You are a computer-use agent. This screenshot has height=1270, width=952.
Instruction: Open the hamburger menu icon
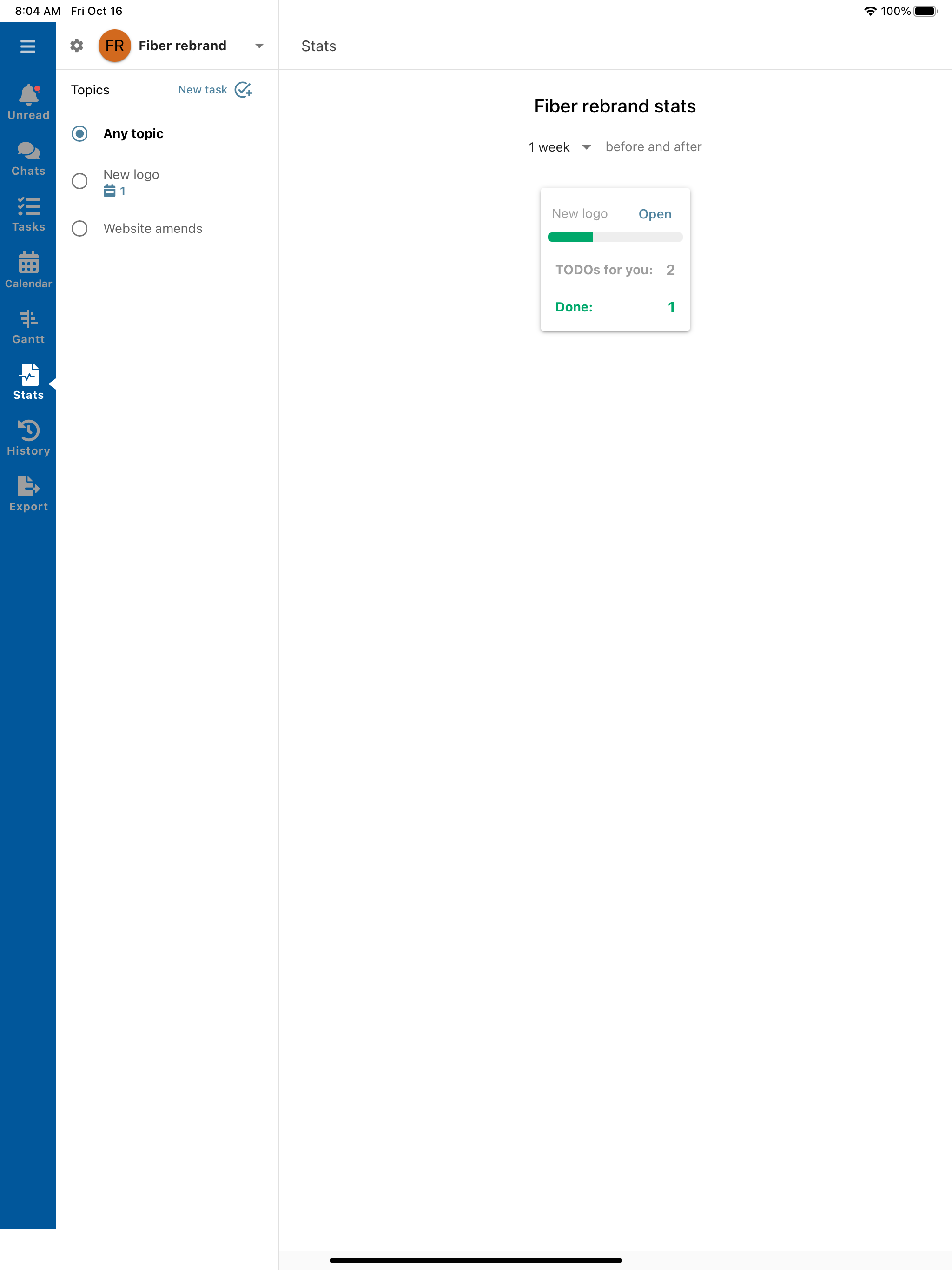coord(27,46)
